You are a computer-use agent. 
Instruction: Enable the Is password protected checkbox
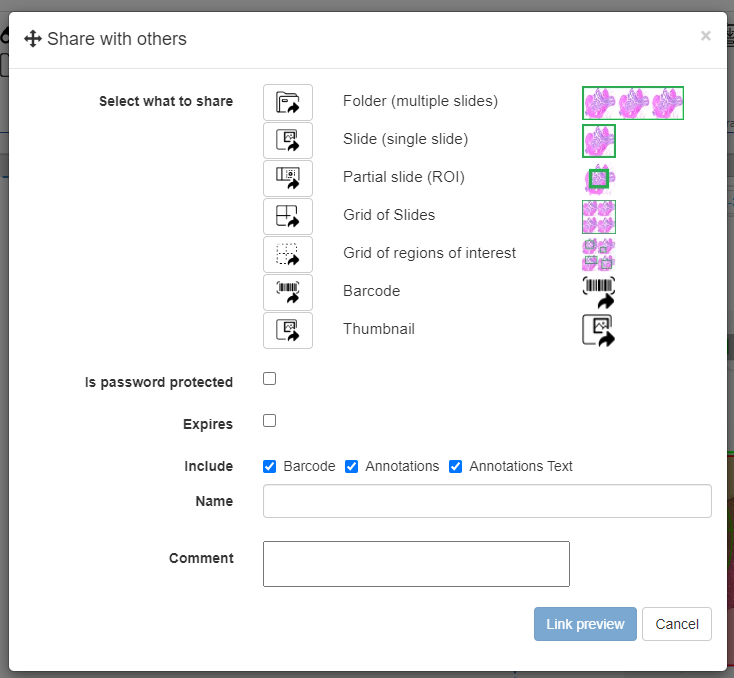tap(269, 379)
